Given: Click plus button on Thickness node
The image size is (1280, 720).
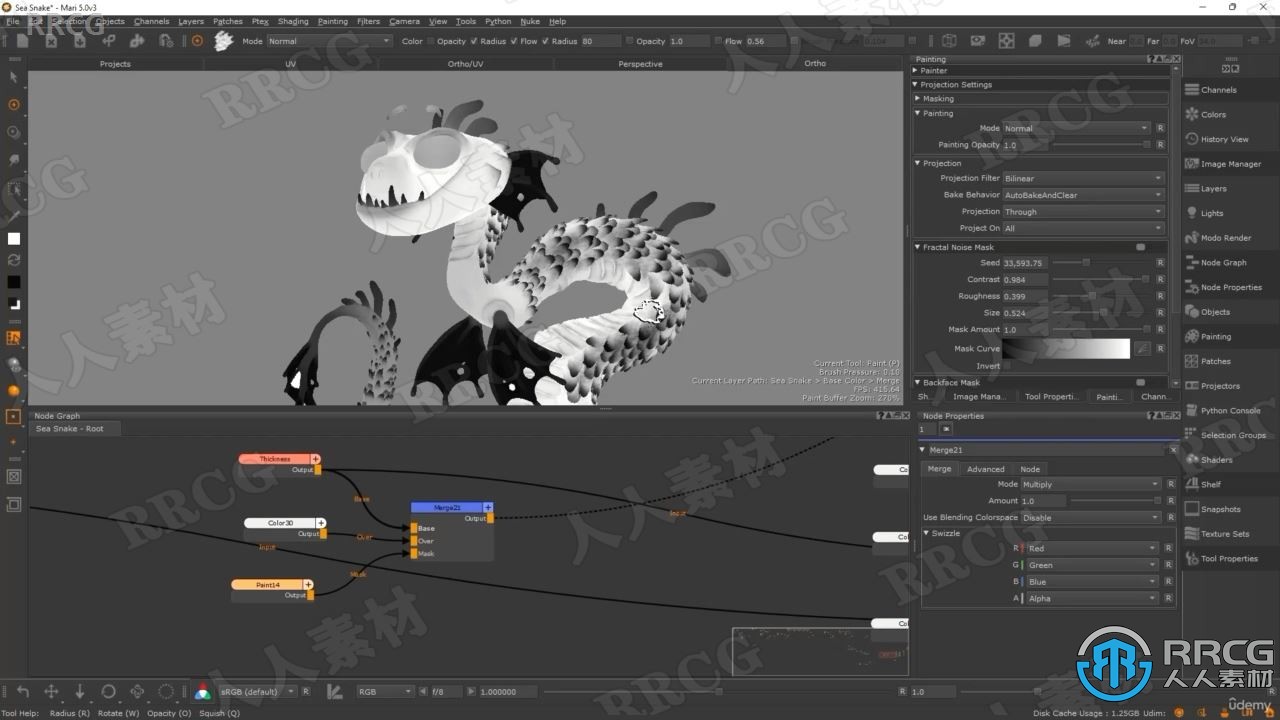Looking at the screenshot, I should click(x=315, y=459).
